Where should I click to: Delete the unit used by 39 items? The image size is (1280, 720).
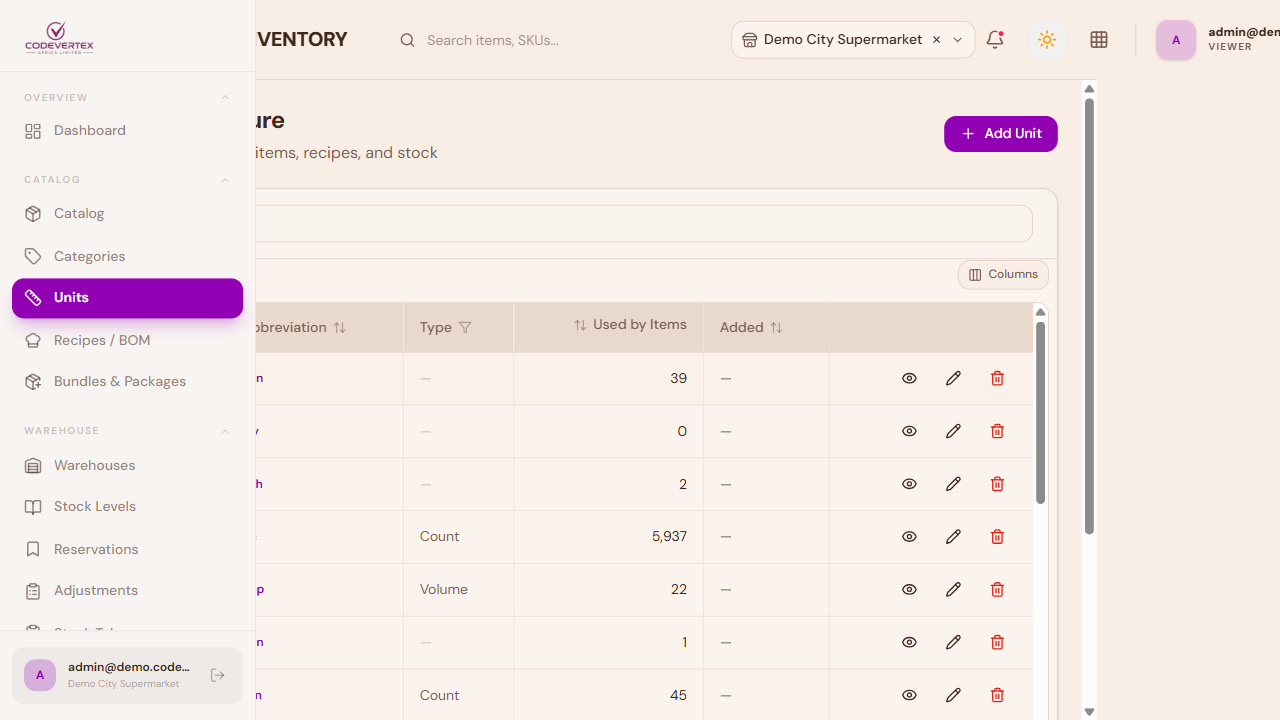(x=997, y=378)
